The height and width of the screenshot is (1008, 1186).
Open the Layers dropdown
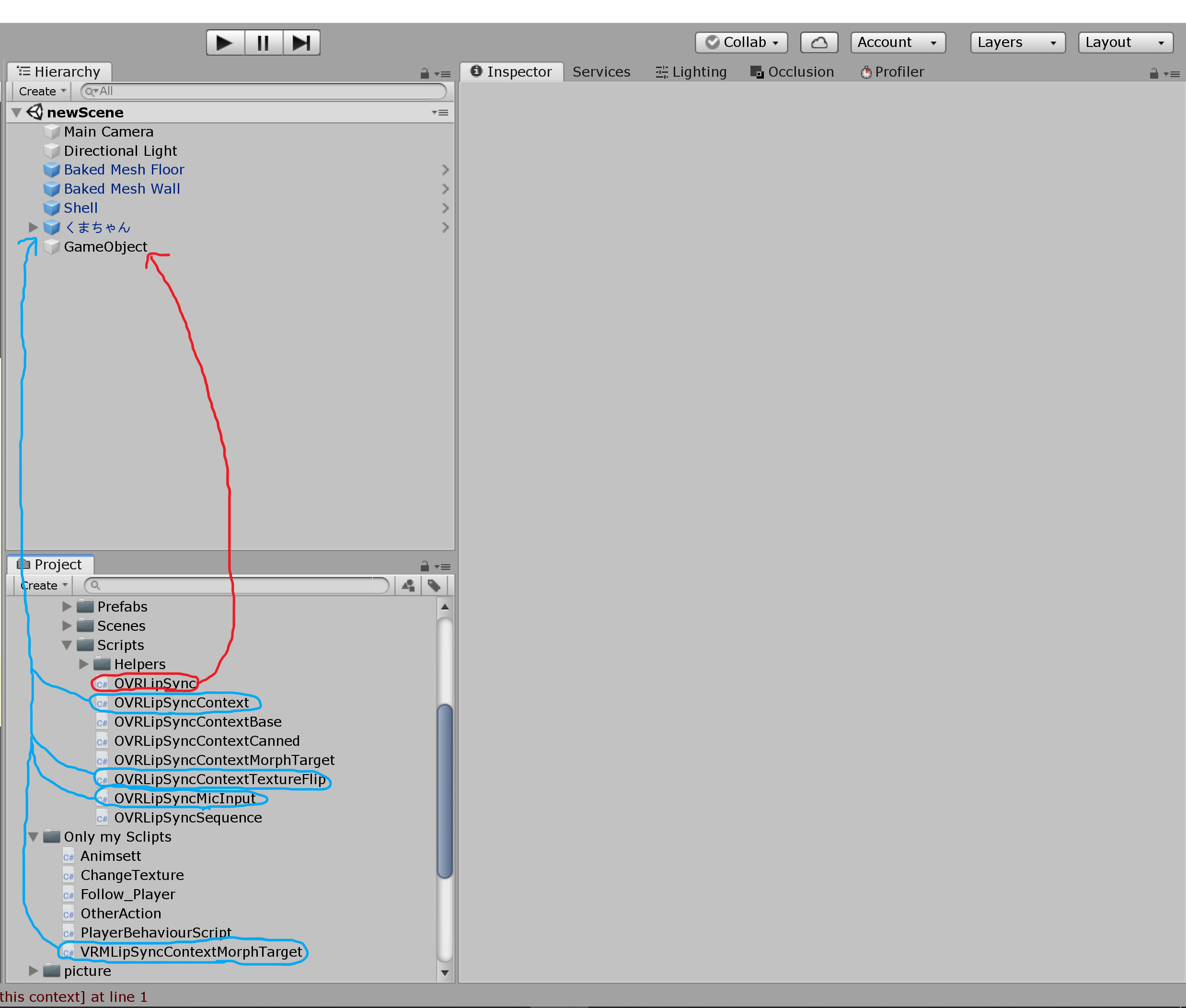pos(1017,42)
